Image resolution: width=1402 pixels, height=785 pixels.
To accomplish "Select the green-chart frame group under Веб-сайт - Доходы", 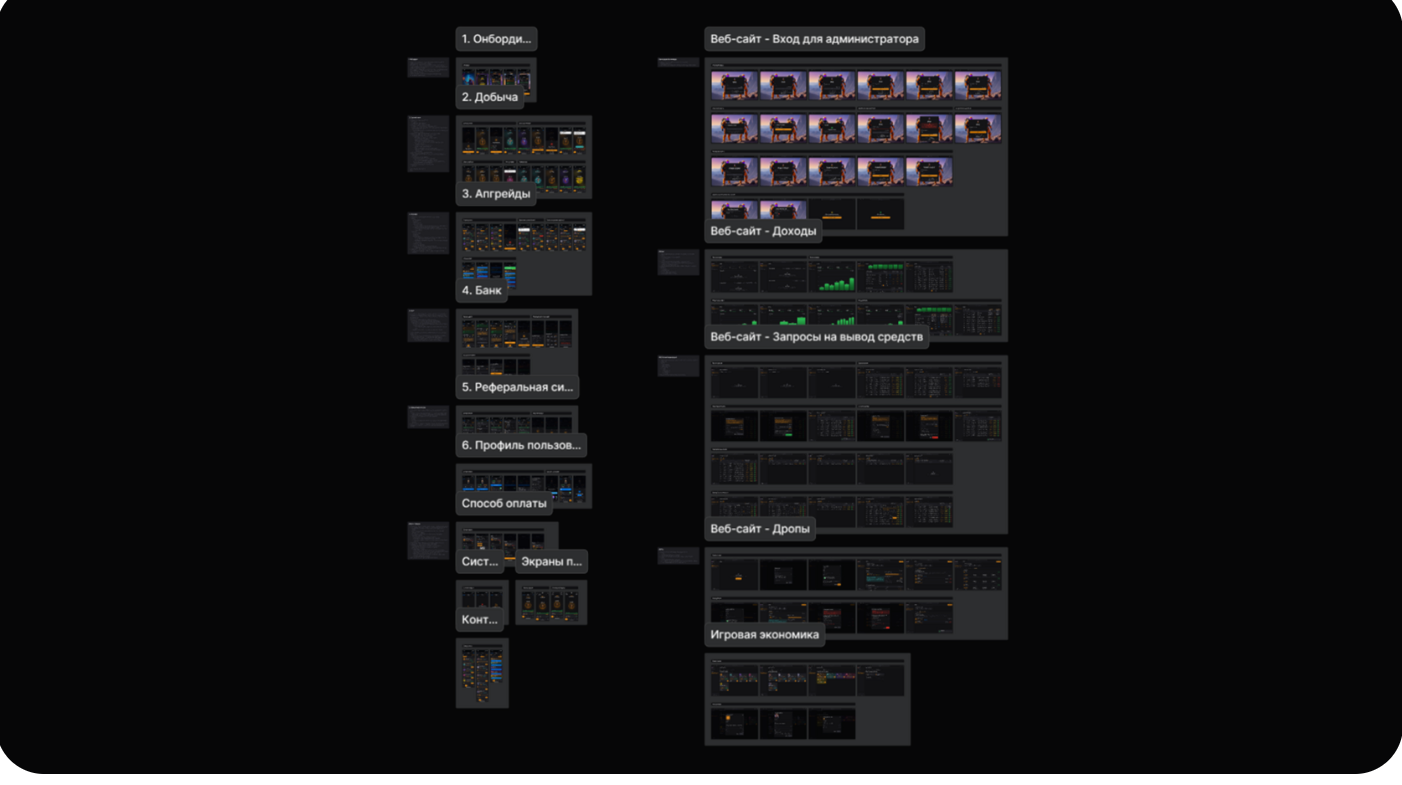I will [x=856, y=296].
